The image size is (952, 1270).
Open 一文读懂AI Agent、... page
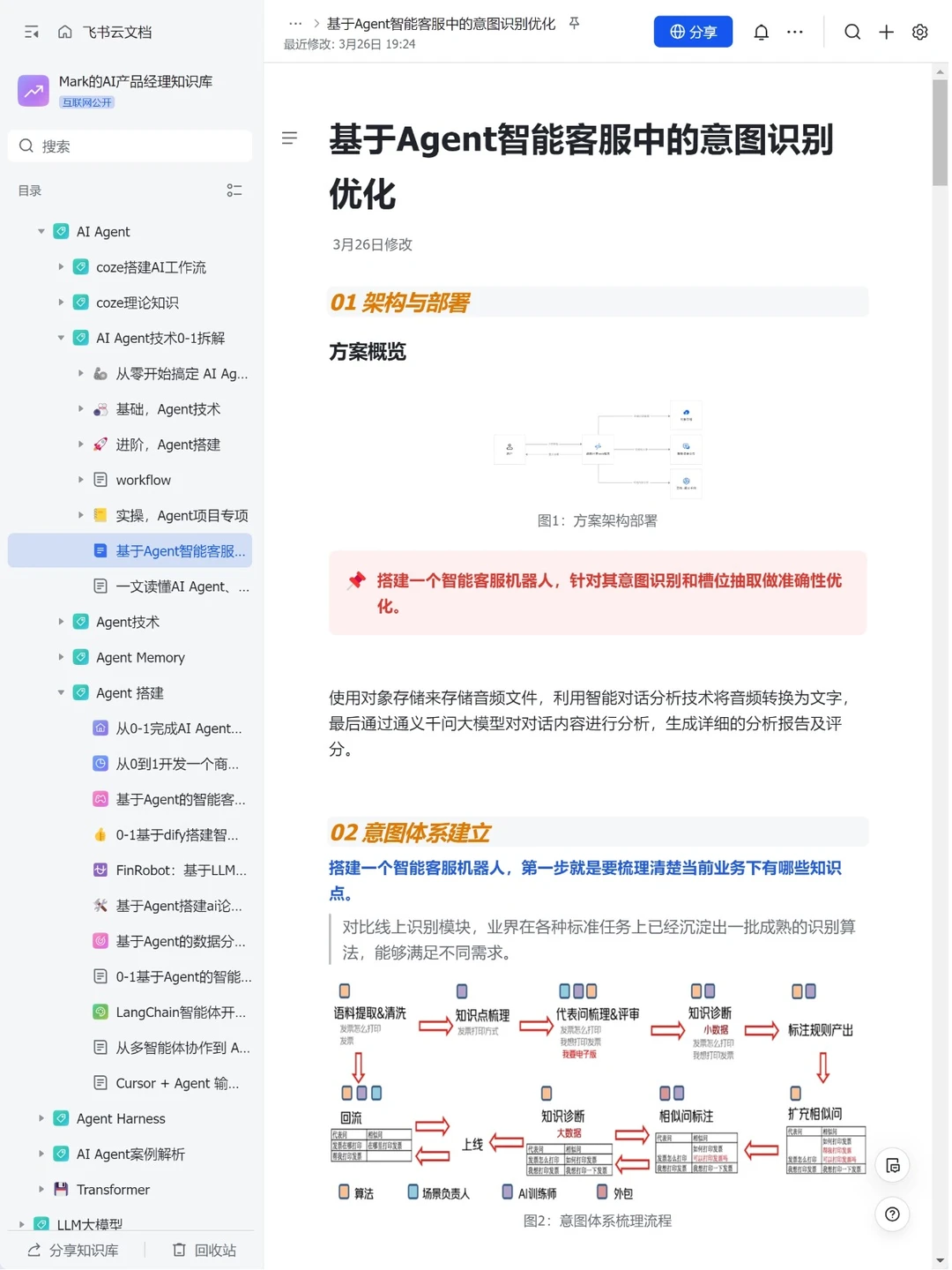[x=130, y=586]
